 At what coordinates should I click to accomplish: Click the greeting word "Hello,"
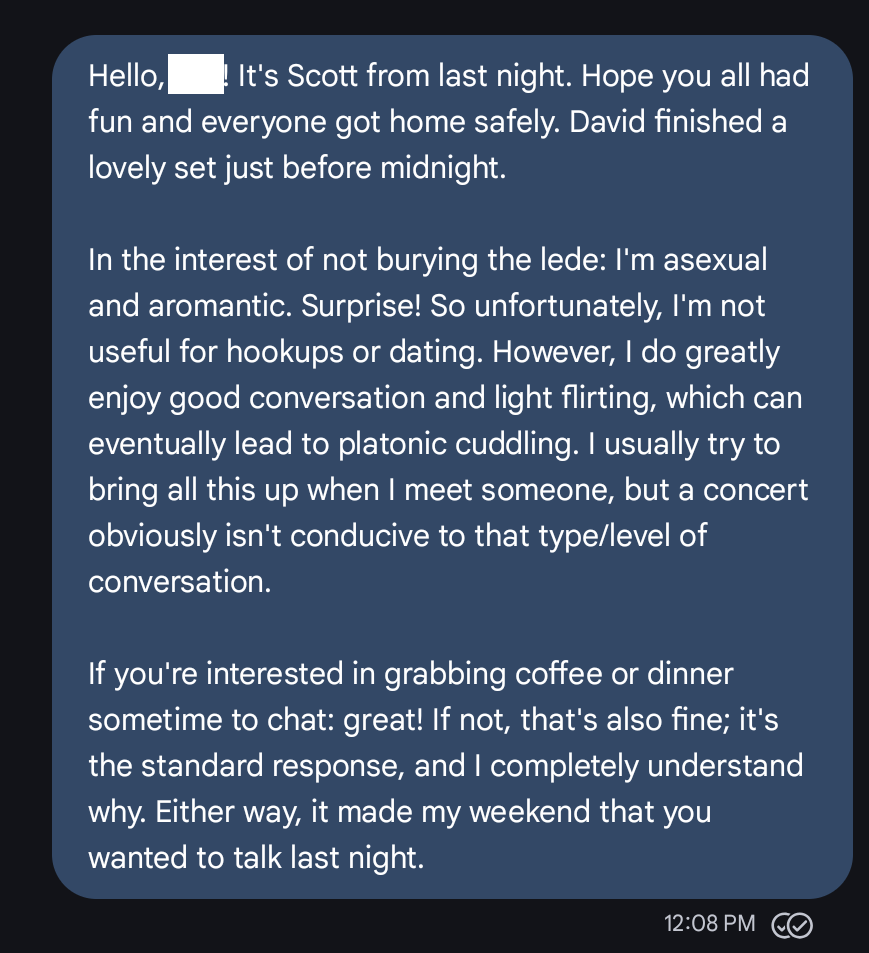point(126,76)
